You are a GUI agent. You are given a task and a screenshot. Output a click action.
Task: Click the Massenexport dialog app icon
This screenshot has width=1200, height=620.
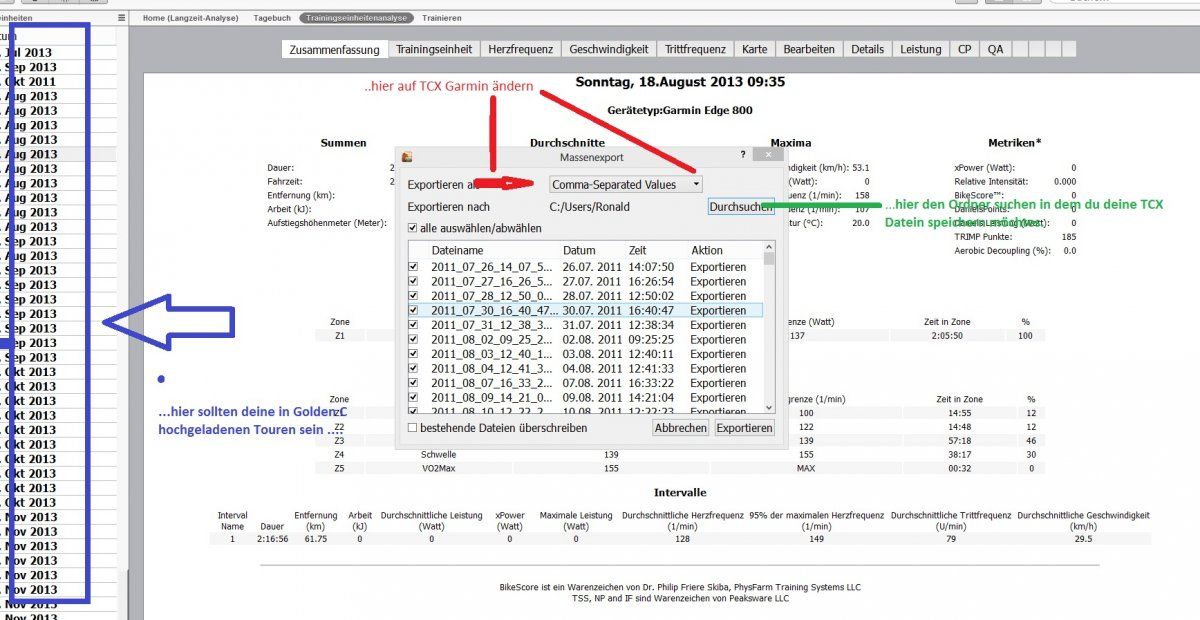point(408,156)
